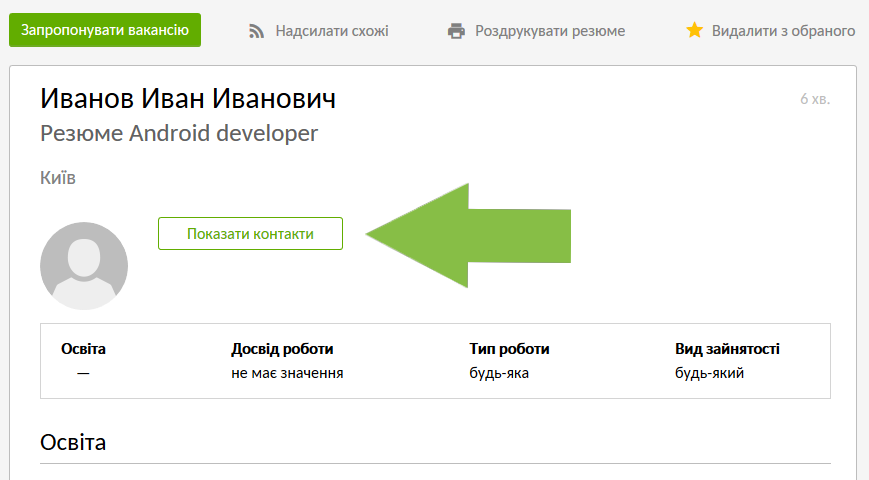Select the будь-який value

click(709, 373)
